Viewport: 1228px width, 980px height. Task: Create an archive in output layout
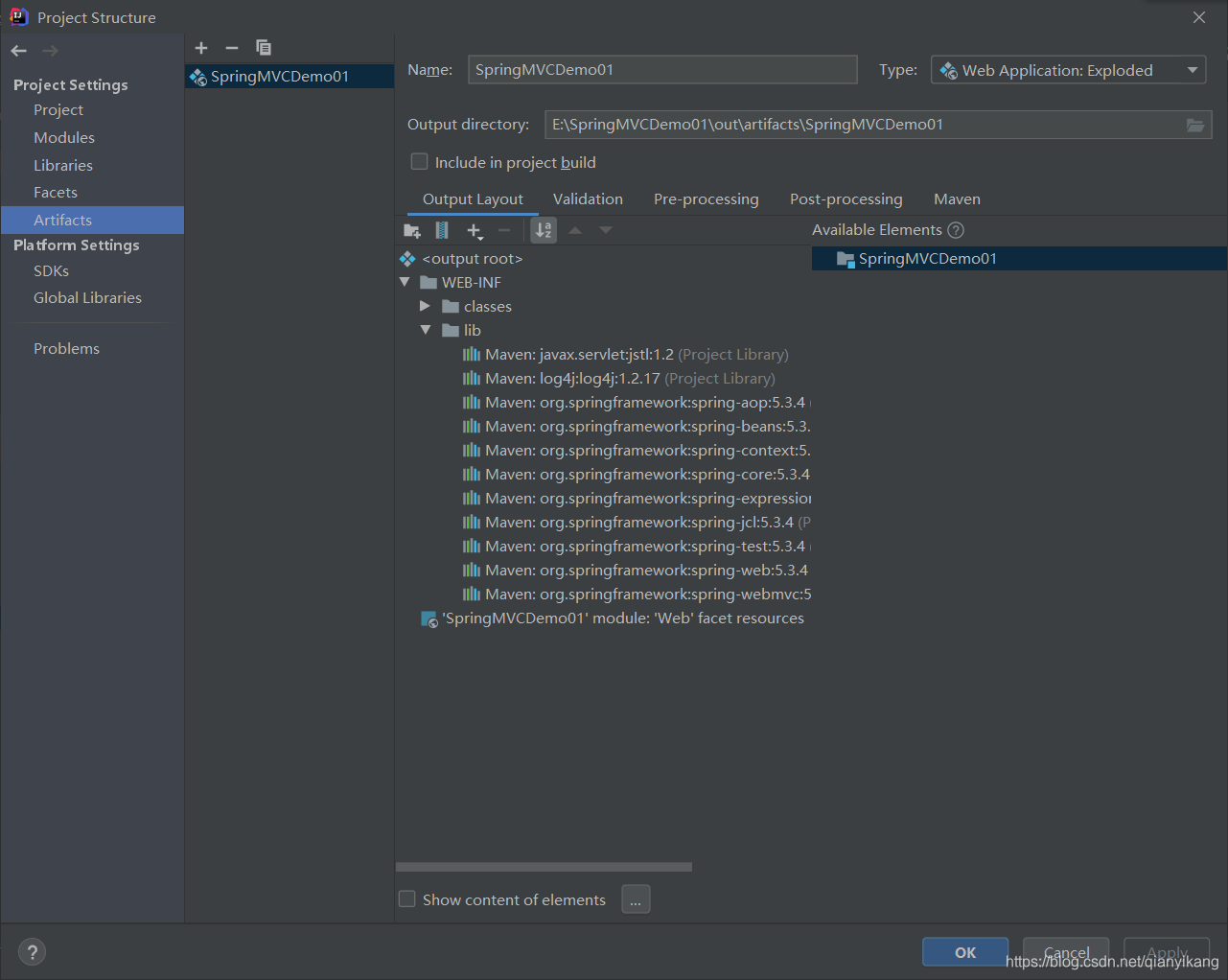[442, 230]
